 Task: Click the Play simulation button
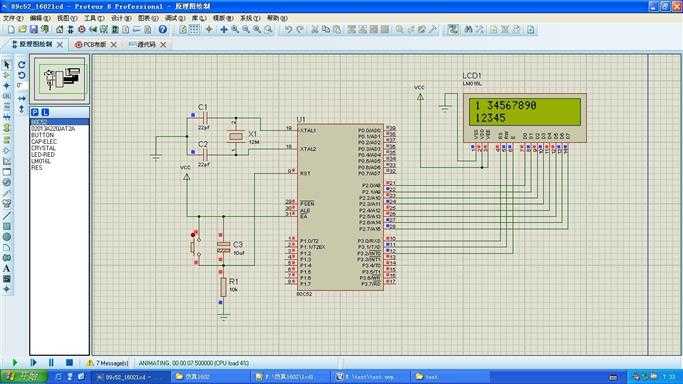pos(15,363)
